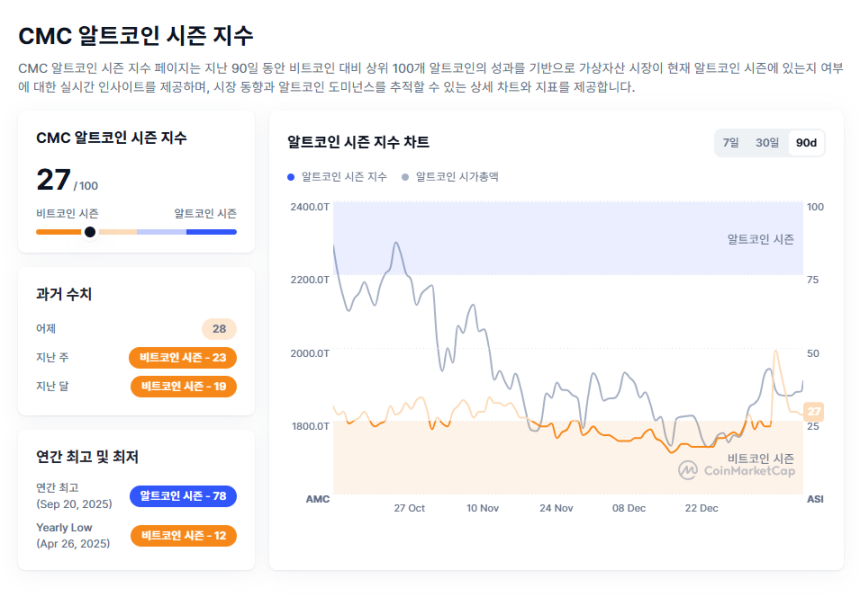This screenshot has width=860, height=597.
Task: Click the 어제 value badge showing 28
Action: click(x=220, y=329)
